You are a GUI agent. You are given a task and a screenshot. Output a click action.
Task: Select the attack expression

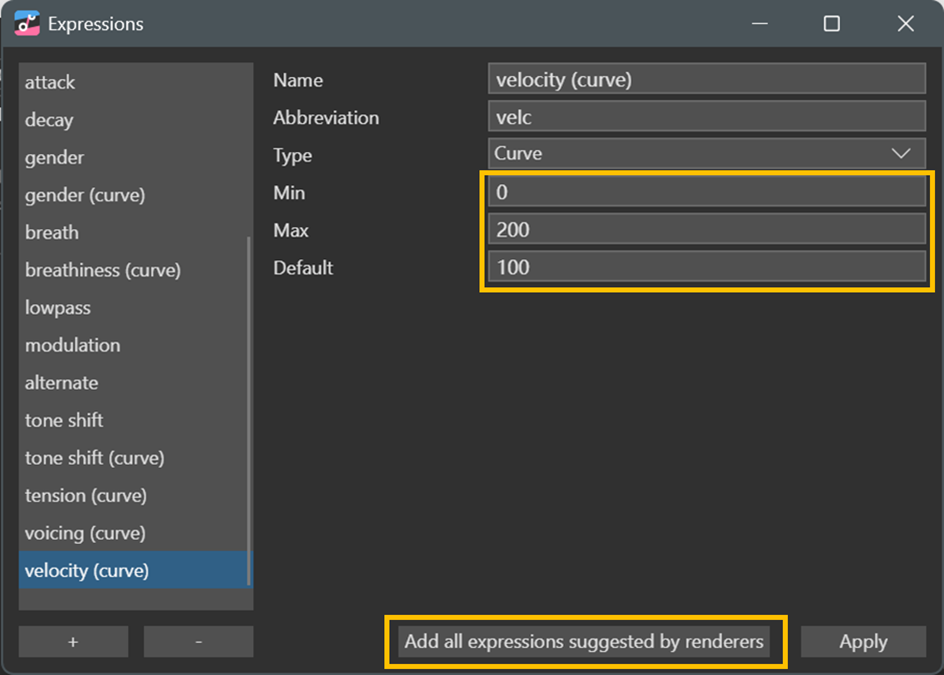pos(135,82)
